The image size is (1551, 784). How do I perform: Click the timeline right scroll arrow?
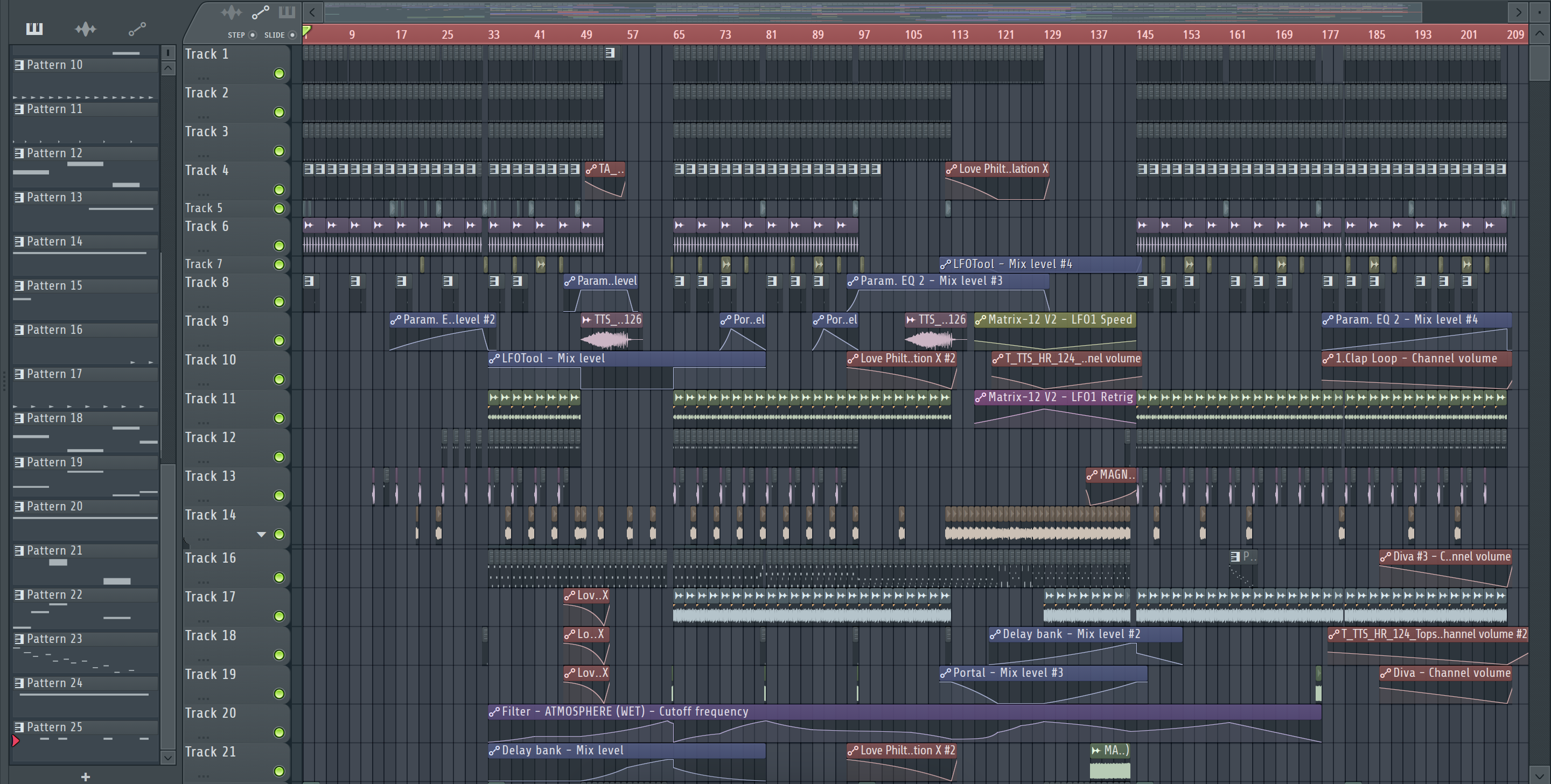[x=1519, y=12]
